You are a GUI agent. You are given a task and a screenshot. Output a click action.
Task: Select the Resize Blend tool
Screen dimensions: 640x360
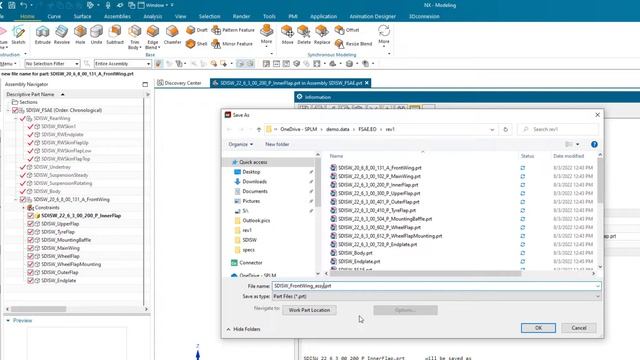[353, 44]
